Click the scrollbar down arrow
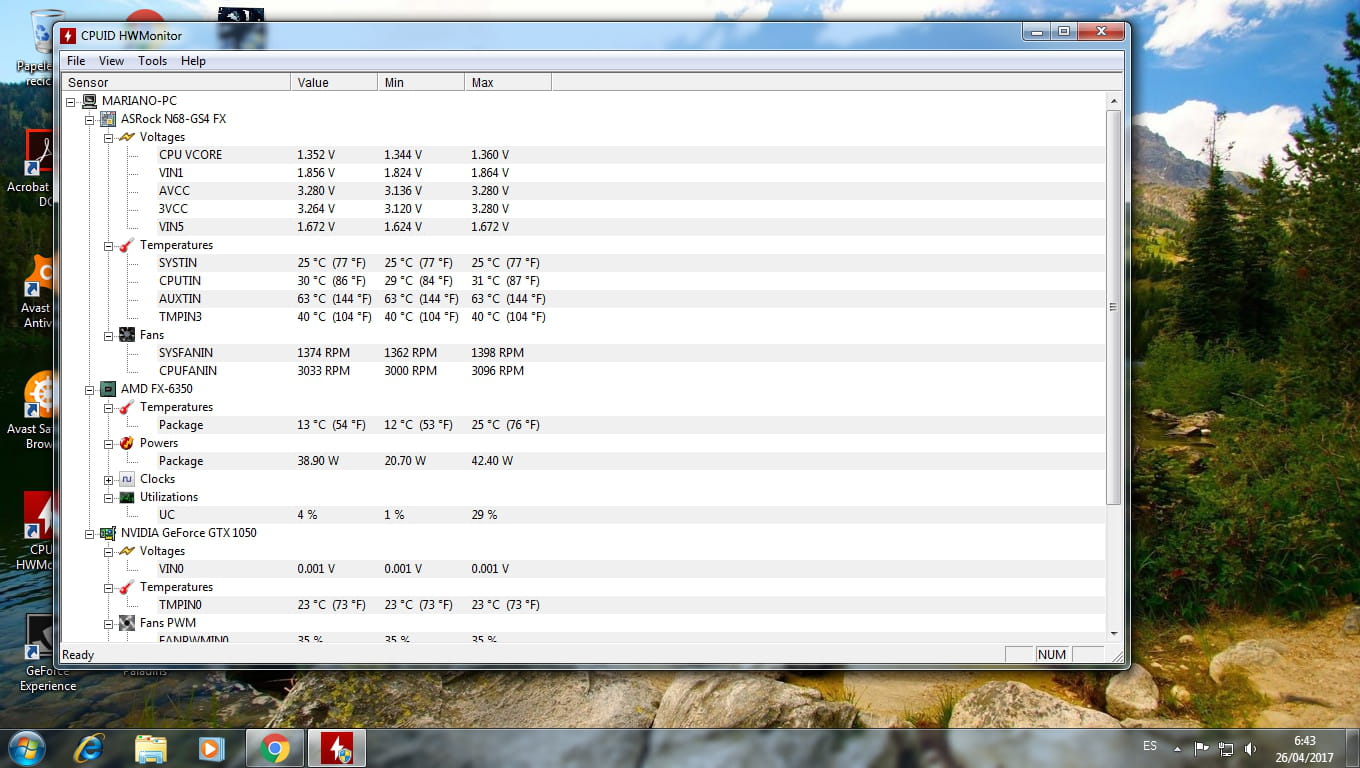 (x=1114, y=633)
